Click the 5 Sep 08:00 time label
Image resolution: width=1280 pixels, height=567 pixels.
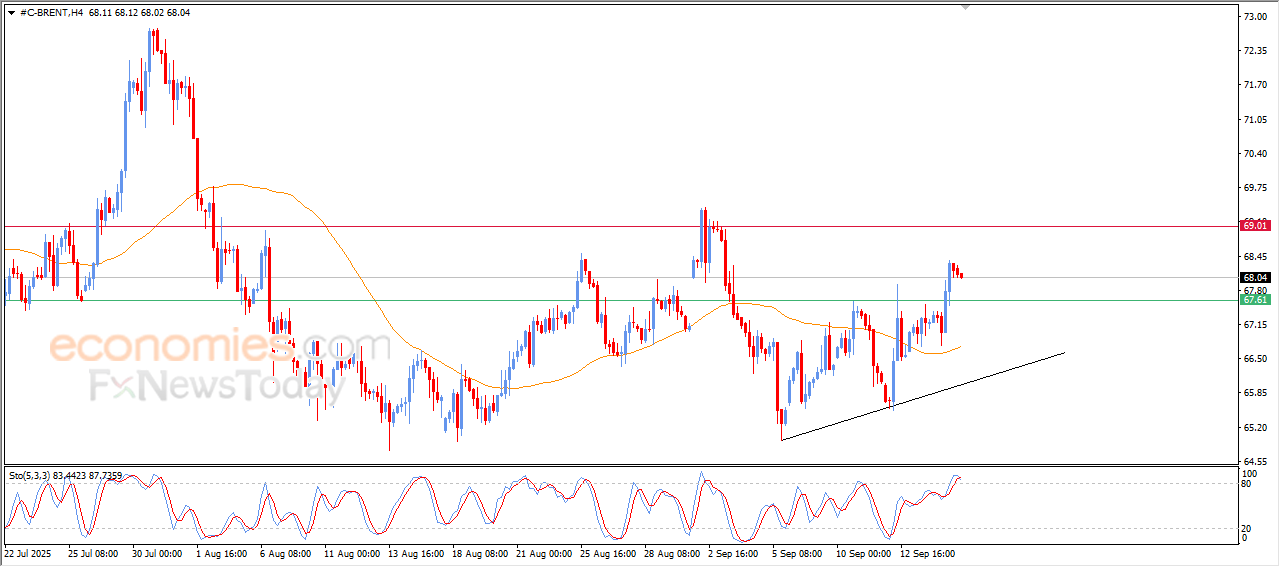pyautogui.click(x=799, y=553)
